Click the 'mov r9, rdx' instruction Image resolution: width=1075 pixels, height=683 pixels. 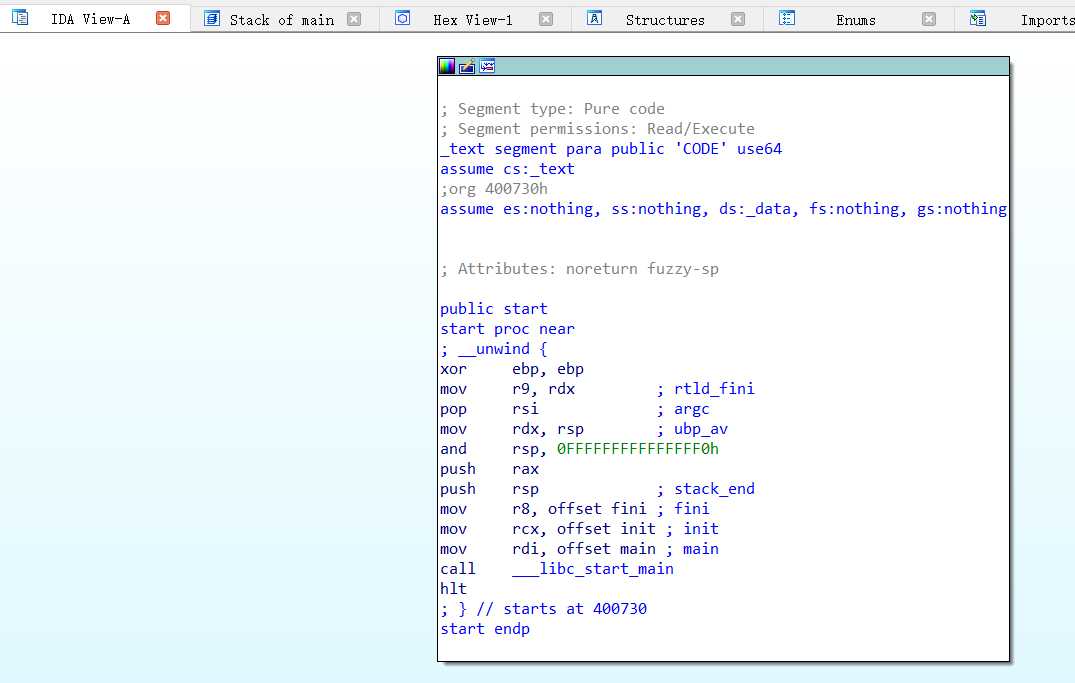point(507,389)
